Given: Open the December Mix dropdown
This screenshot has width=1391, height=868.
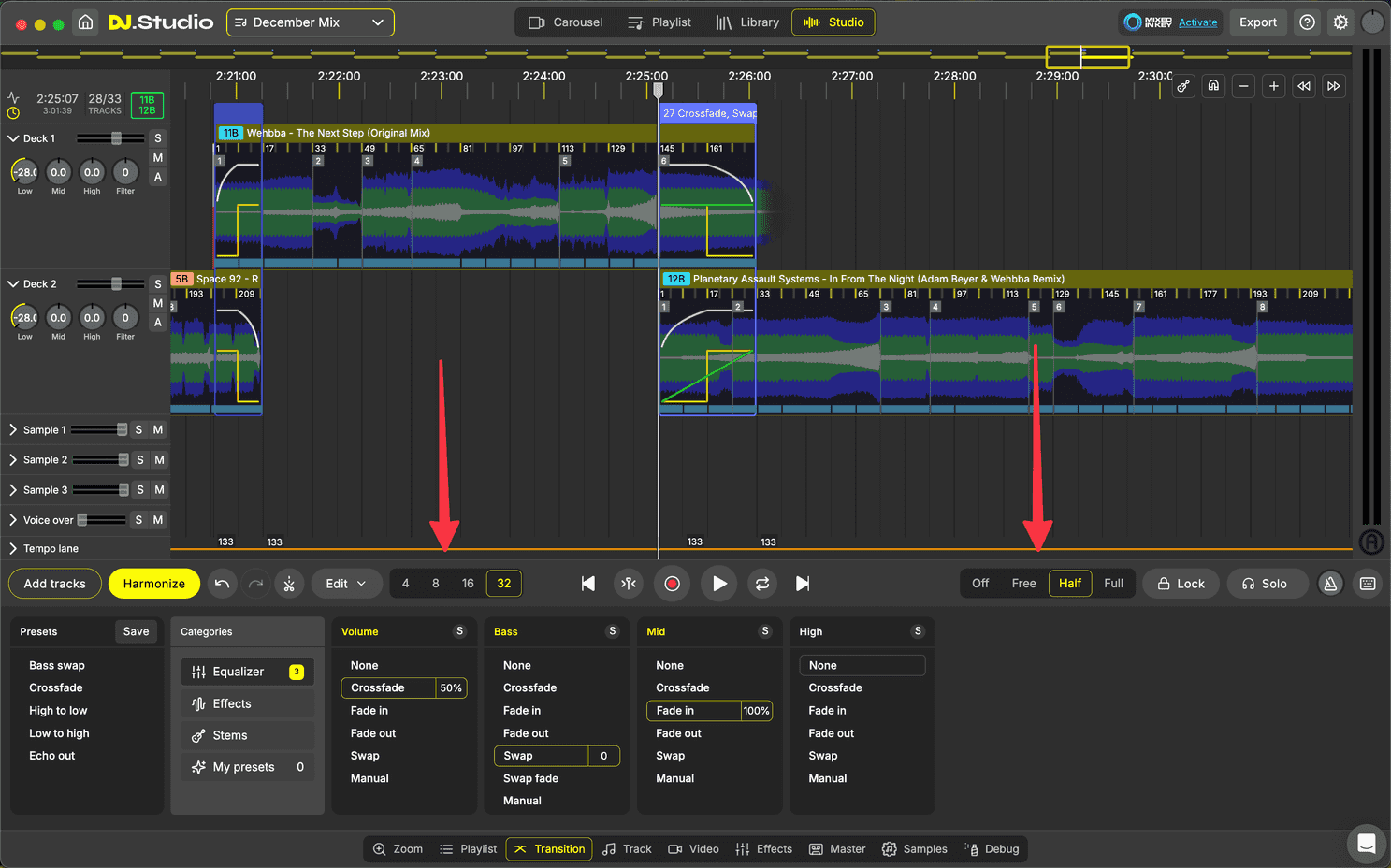Looking at the screenshot, I should (311, 22).
